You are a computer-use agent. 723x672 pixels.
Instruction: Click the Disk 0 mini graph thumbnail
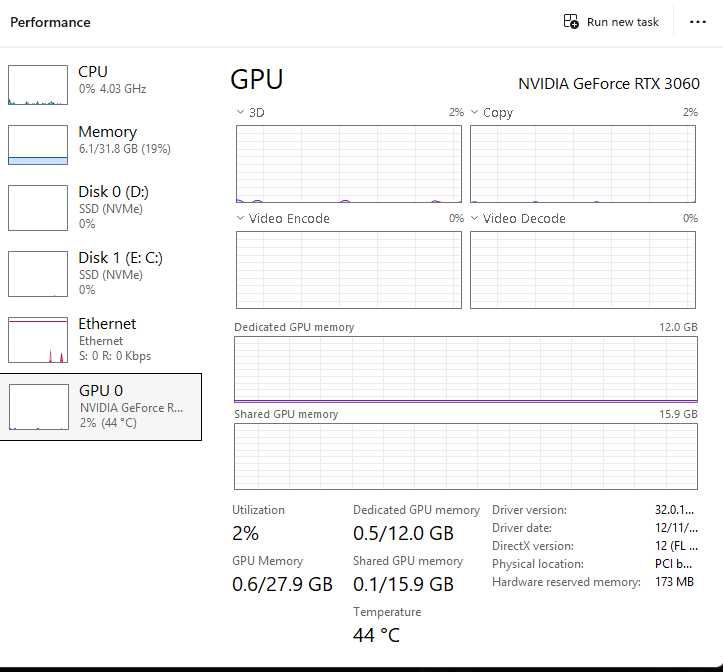tap(38, 208)
